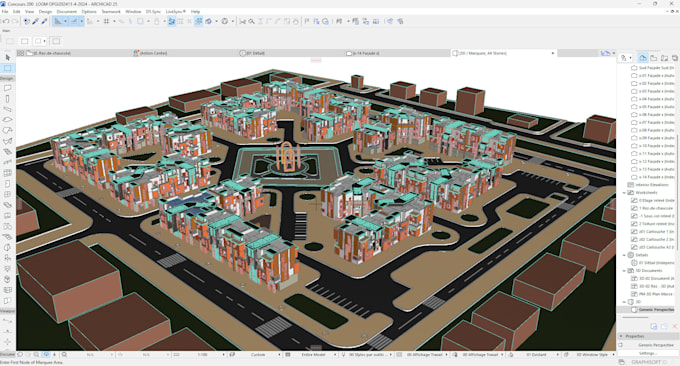
Task: Open the Window menu
Action: click(x=133, y=12)
